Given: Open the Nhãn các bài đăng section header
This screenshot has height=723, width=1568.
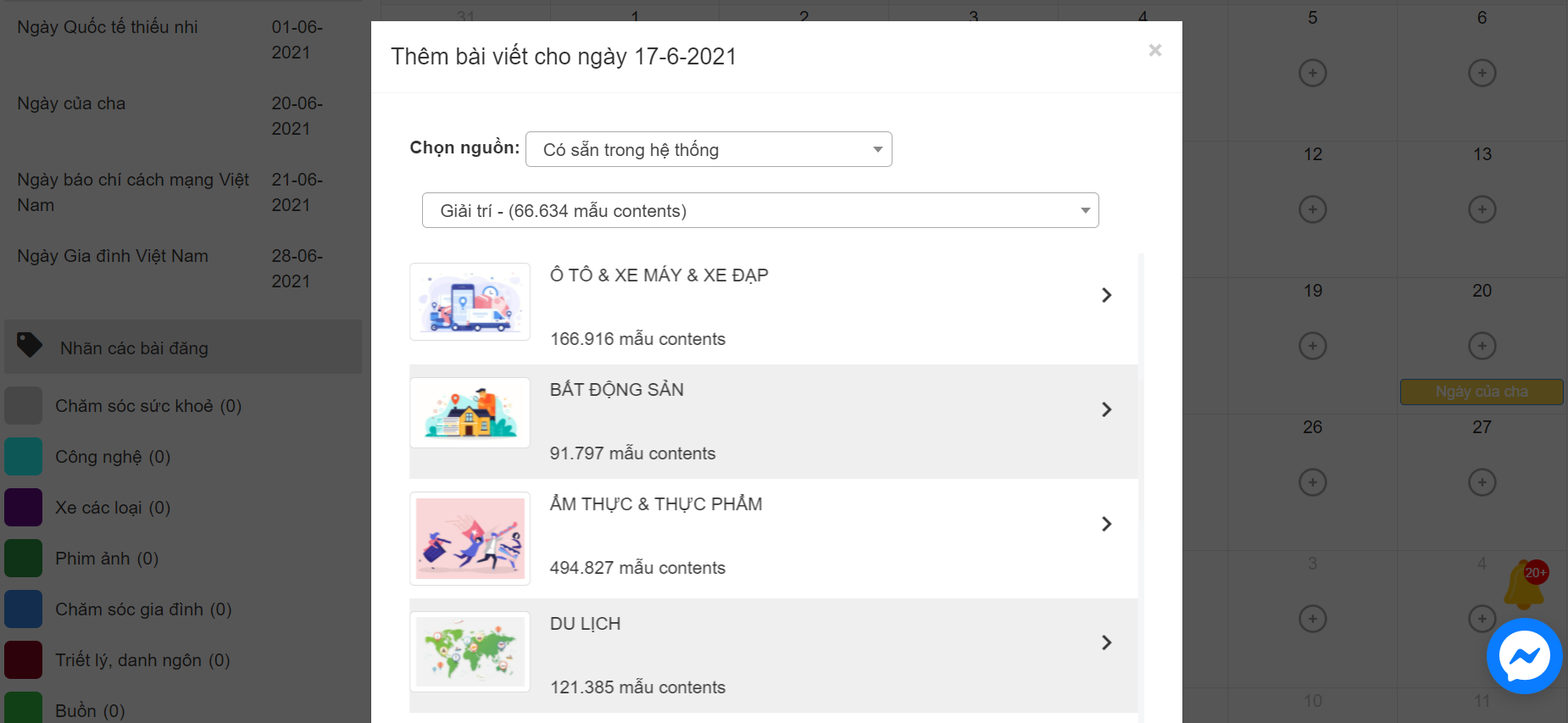Looking at the screenshot, I should tap(183, 347).
